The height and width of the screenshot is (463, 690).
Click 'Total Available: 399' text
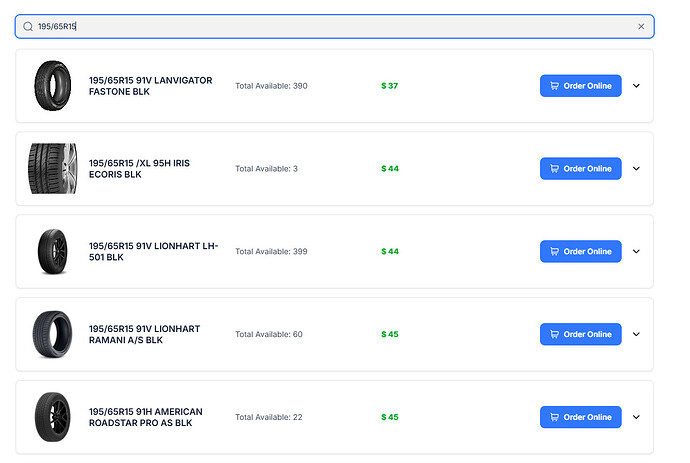click(271, 251)
